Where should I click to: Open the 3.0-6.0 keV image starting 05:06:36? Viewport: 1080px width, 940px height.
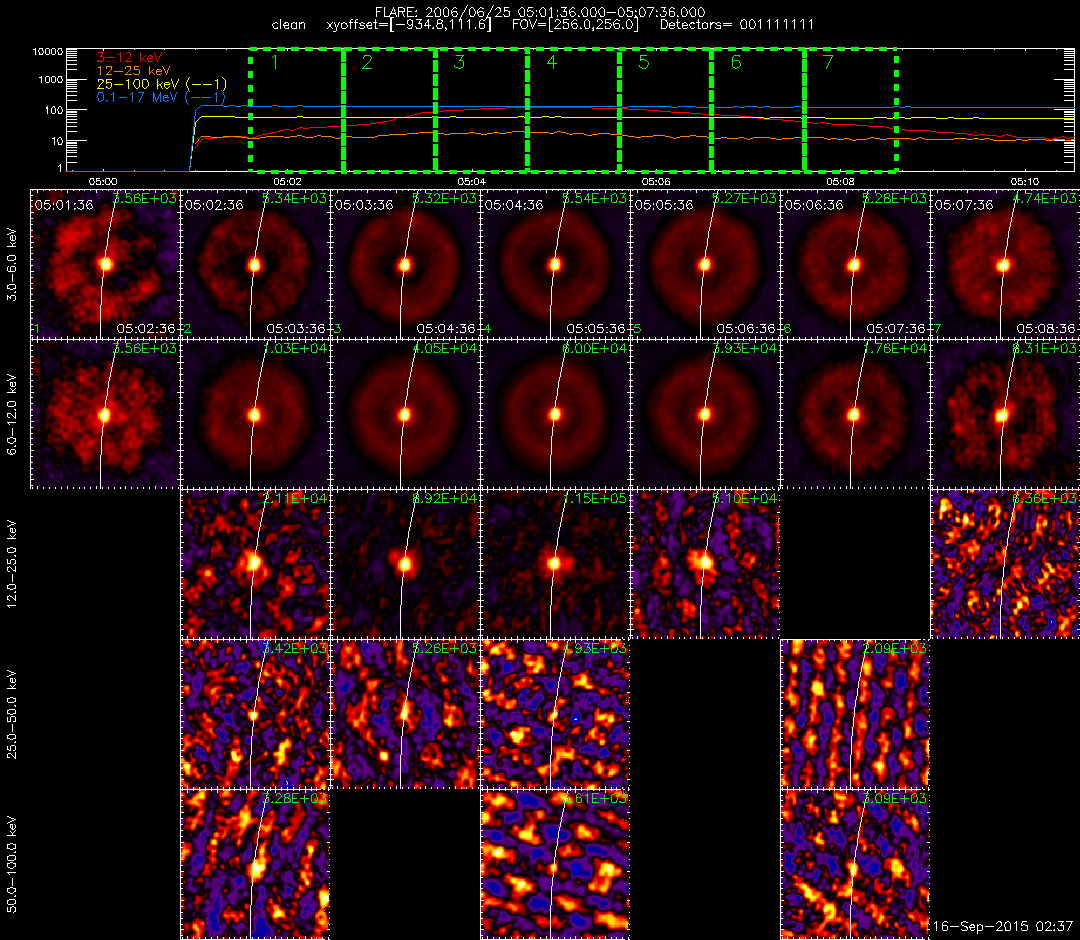pos(855,264)
